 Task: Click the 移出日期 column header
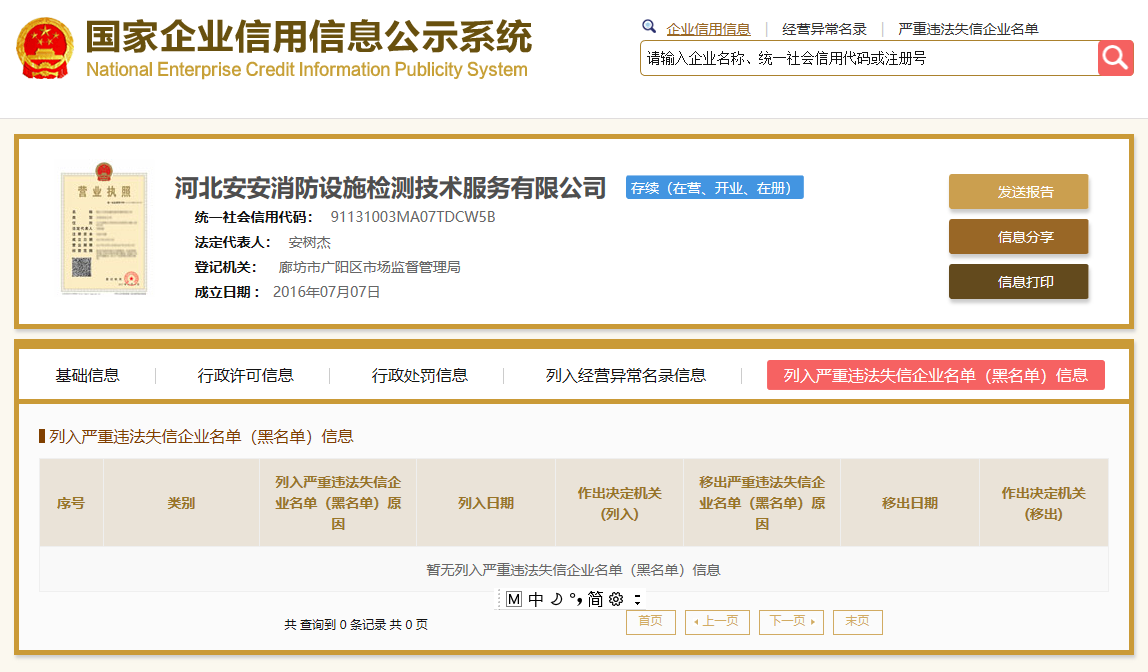910,503
